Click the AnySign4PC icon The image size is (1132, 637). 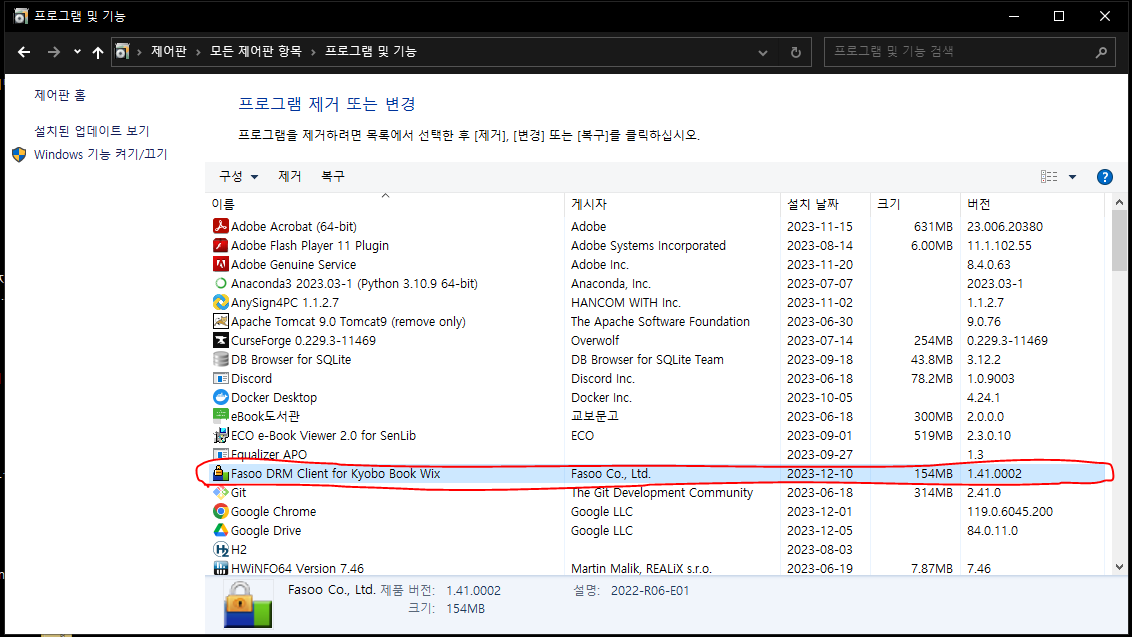[221, 303]
